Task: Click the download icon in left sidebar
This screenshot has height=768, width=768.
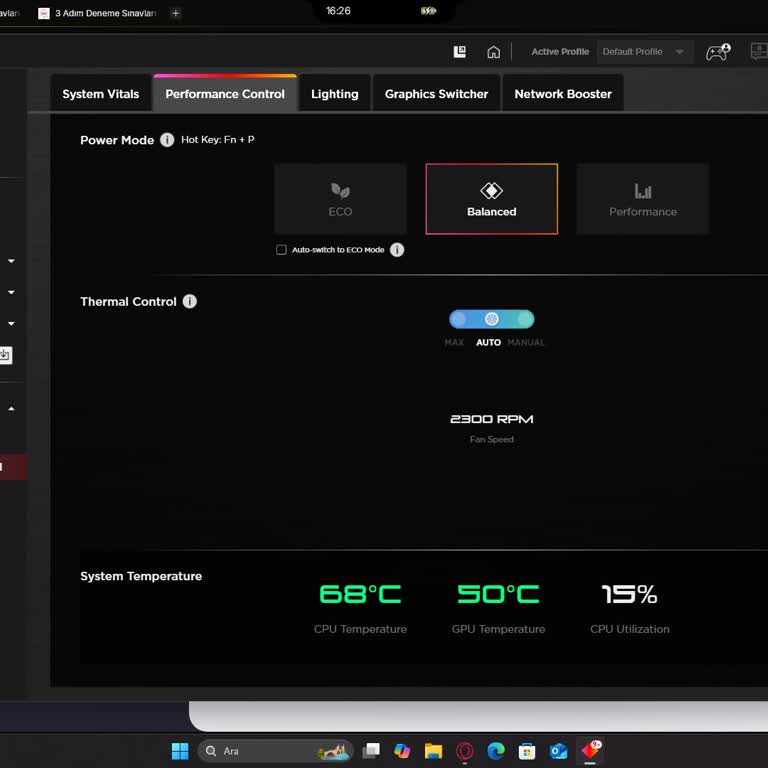Action: (x=5, y=355)
